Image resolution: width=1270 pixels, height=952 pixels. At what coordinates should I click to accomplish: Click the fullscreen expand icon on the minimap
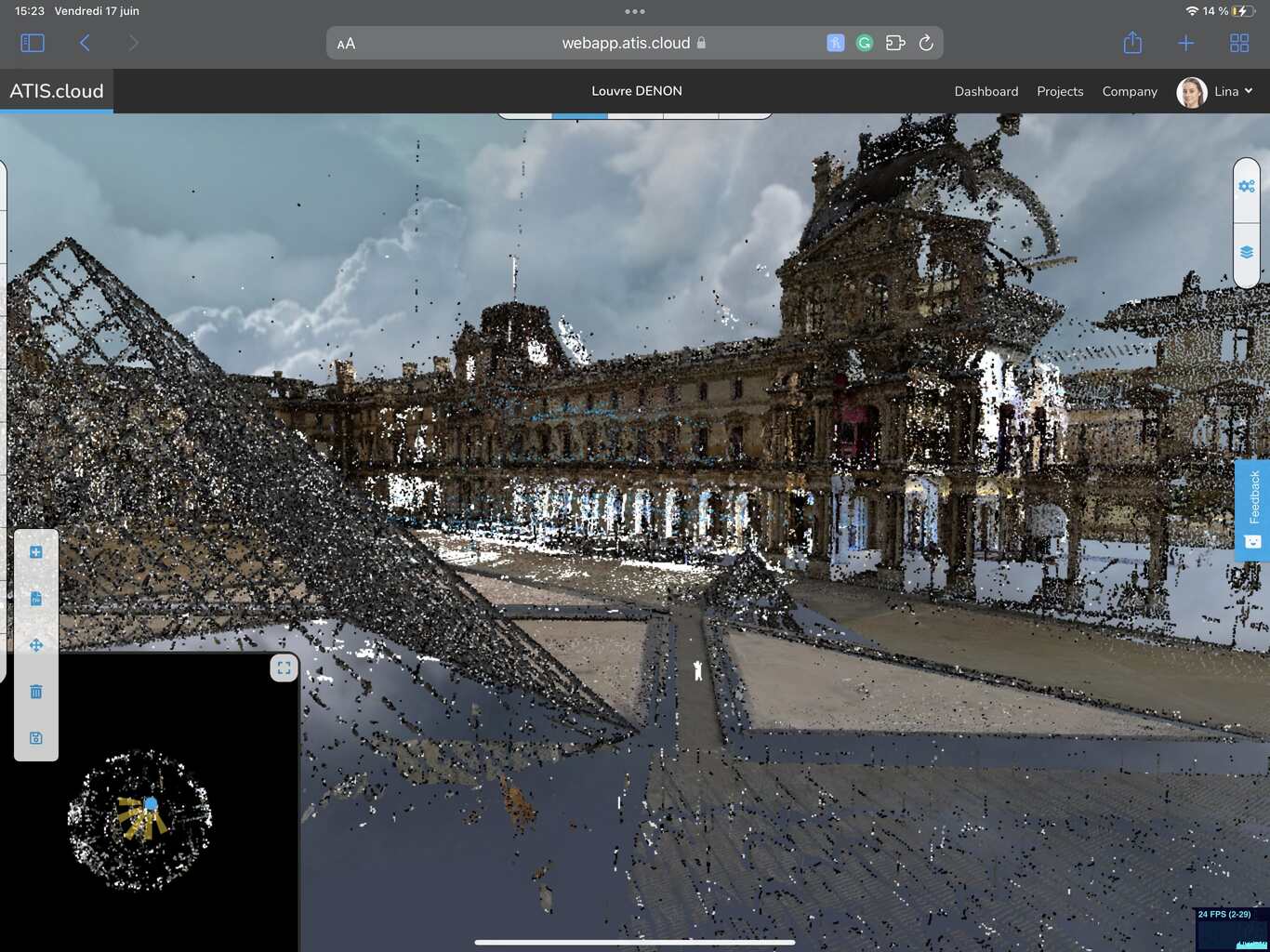pyautogui.click(x=284, y=667)
